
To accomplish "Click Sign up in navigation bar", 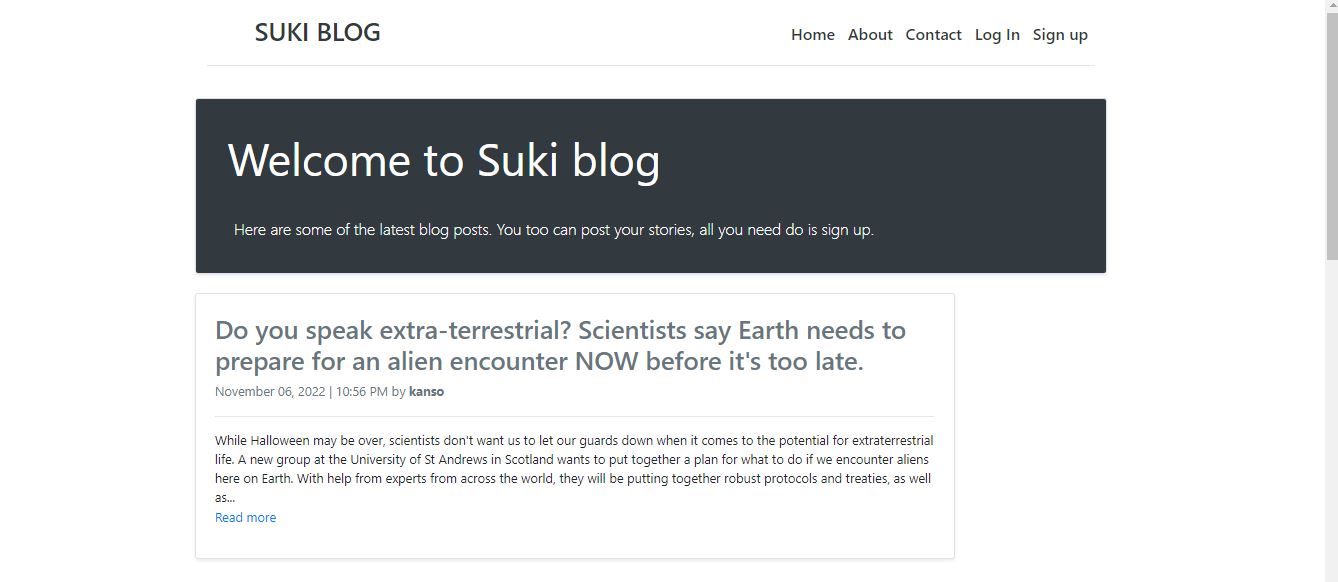I will pos(1059,35).
